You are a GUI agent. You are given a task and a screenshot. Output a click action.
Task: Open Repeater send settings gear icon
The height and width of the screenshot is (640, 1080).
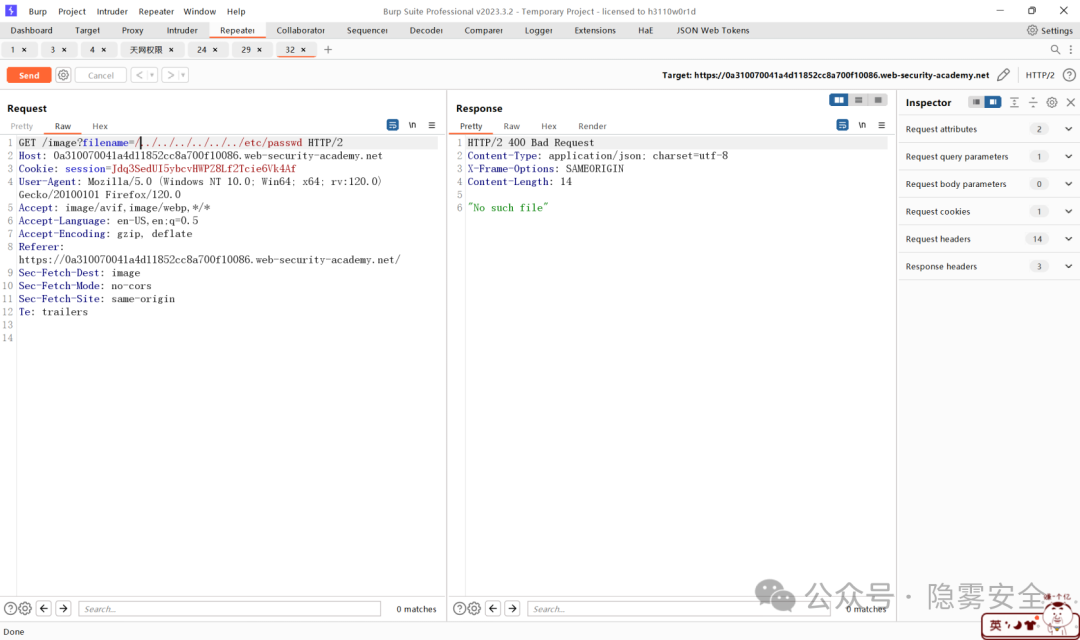63,75
